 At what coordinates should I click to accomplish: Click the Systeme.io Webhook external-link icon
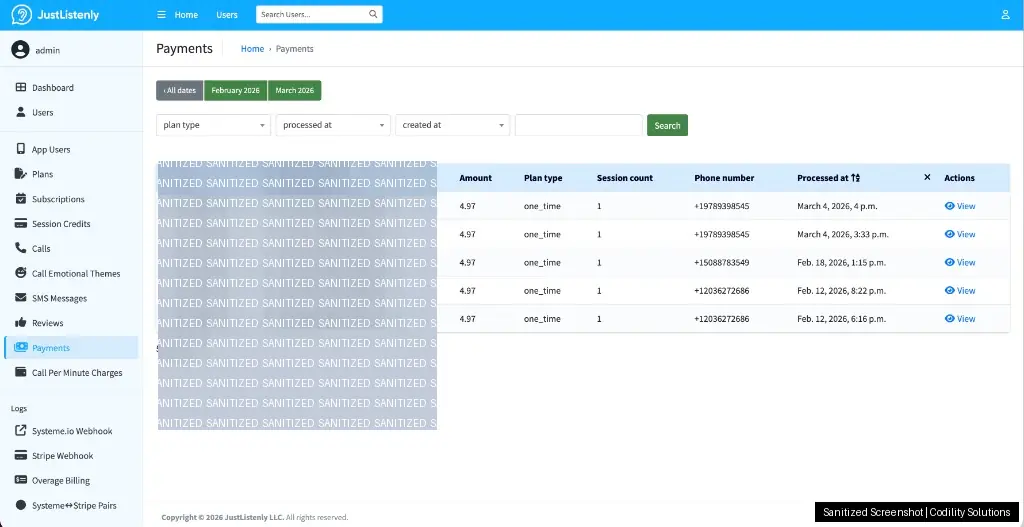[x=21, y=430]
